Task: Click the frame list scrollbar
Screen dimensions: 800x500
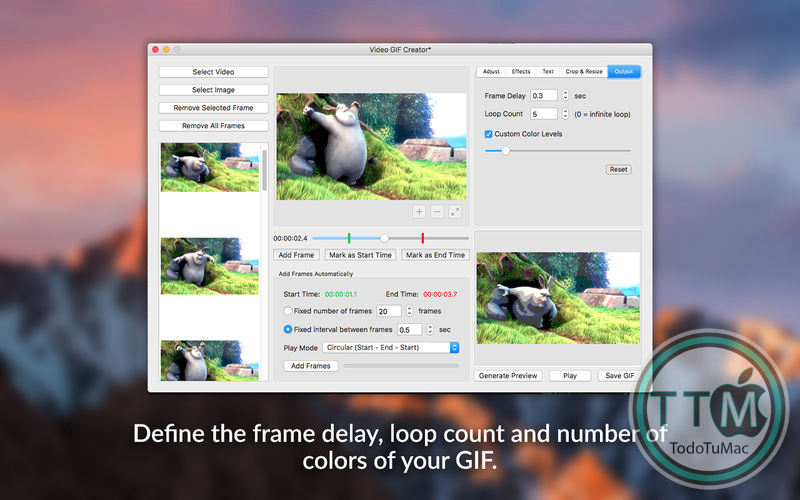Action: [264, 170]
